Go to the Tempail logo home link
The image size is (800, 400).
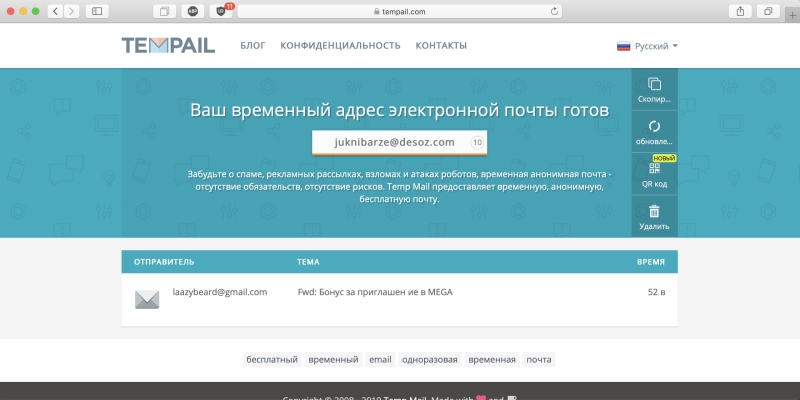(x=169, y=46)
